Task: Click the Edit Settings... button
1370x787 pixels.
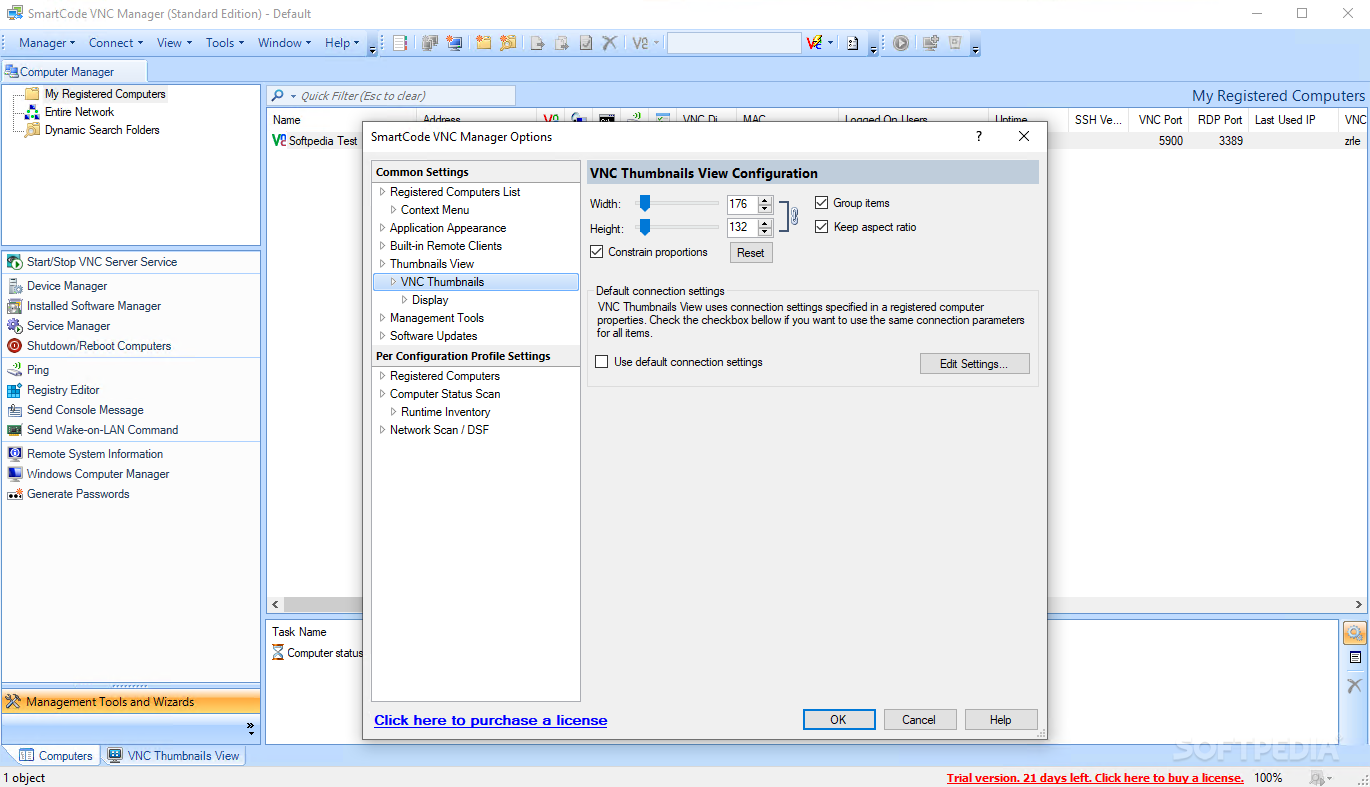Action: pos(974,364)
